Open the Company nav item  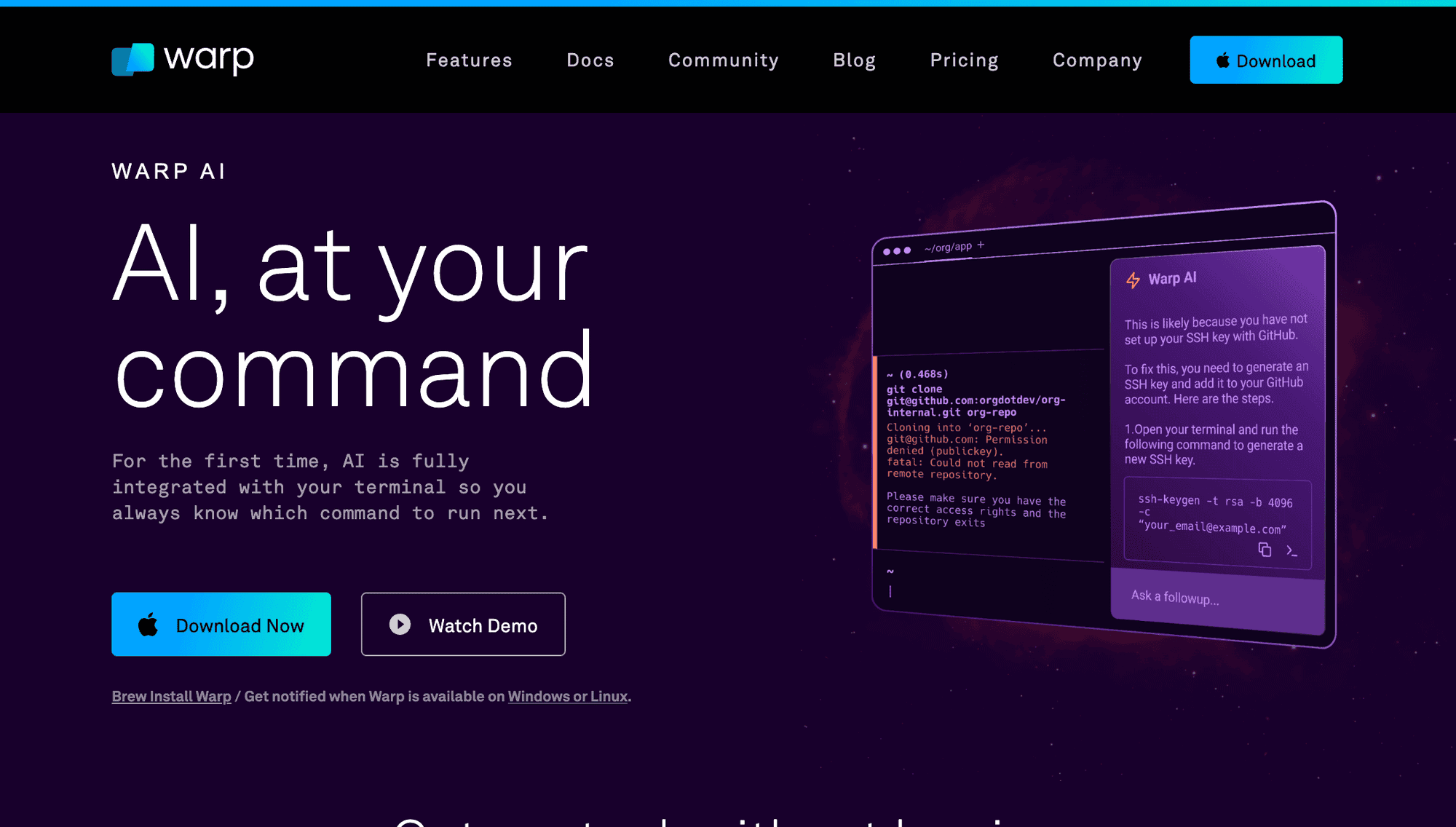coord(1097,60)
